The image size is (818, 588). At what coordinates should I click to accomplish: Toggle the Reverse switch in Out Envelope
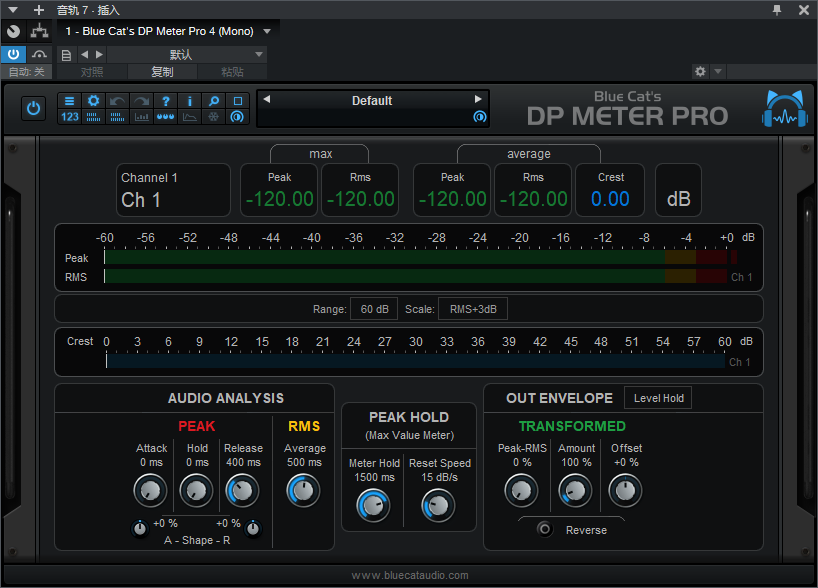coord(545,530)
